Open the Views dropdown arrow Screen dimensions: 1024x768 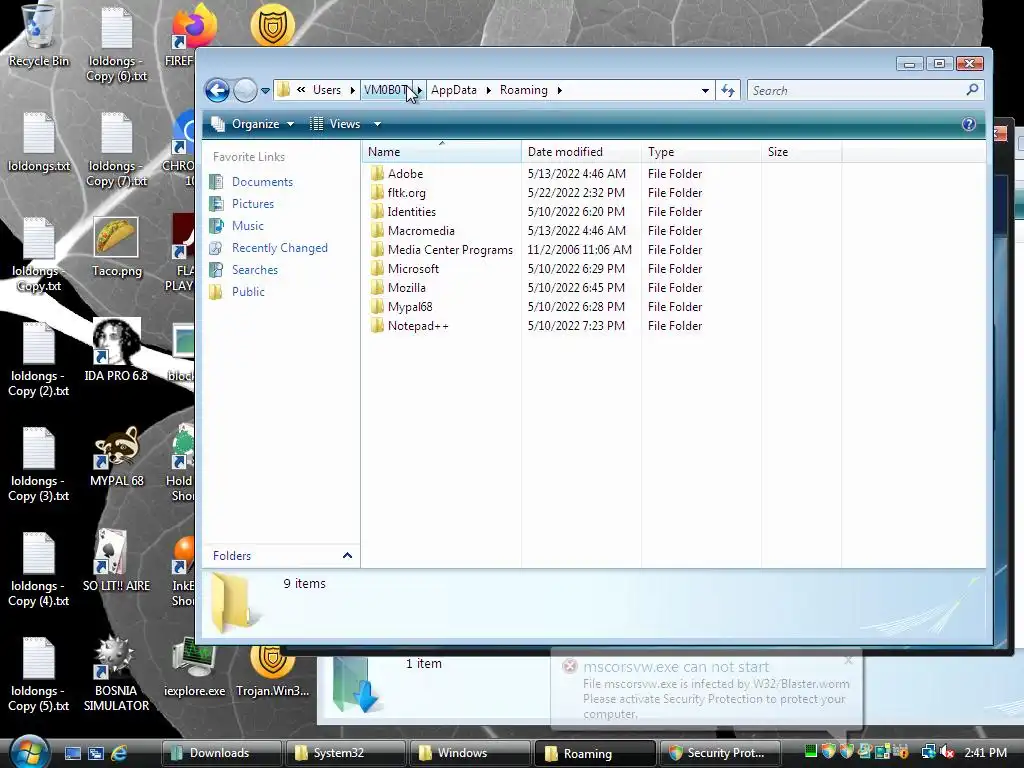coord(377,124)
